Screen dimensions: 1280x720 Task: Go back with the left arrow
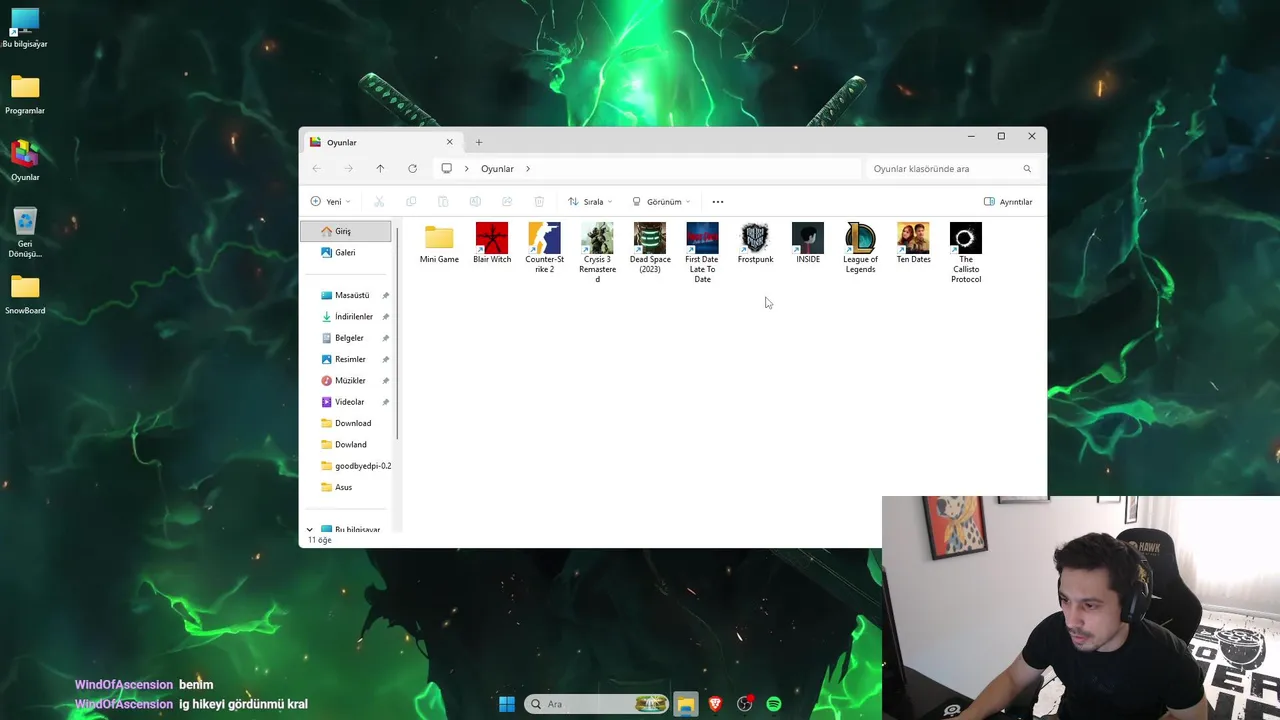[316, 169]
